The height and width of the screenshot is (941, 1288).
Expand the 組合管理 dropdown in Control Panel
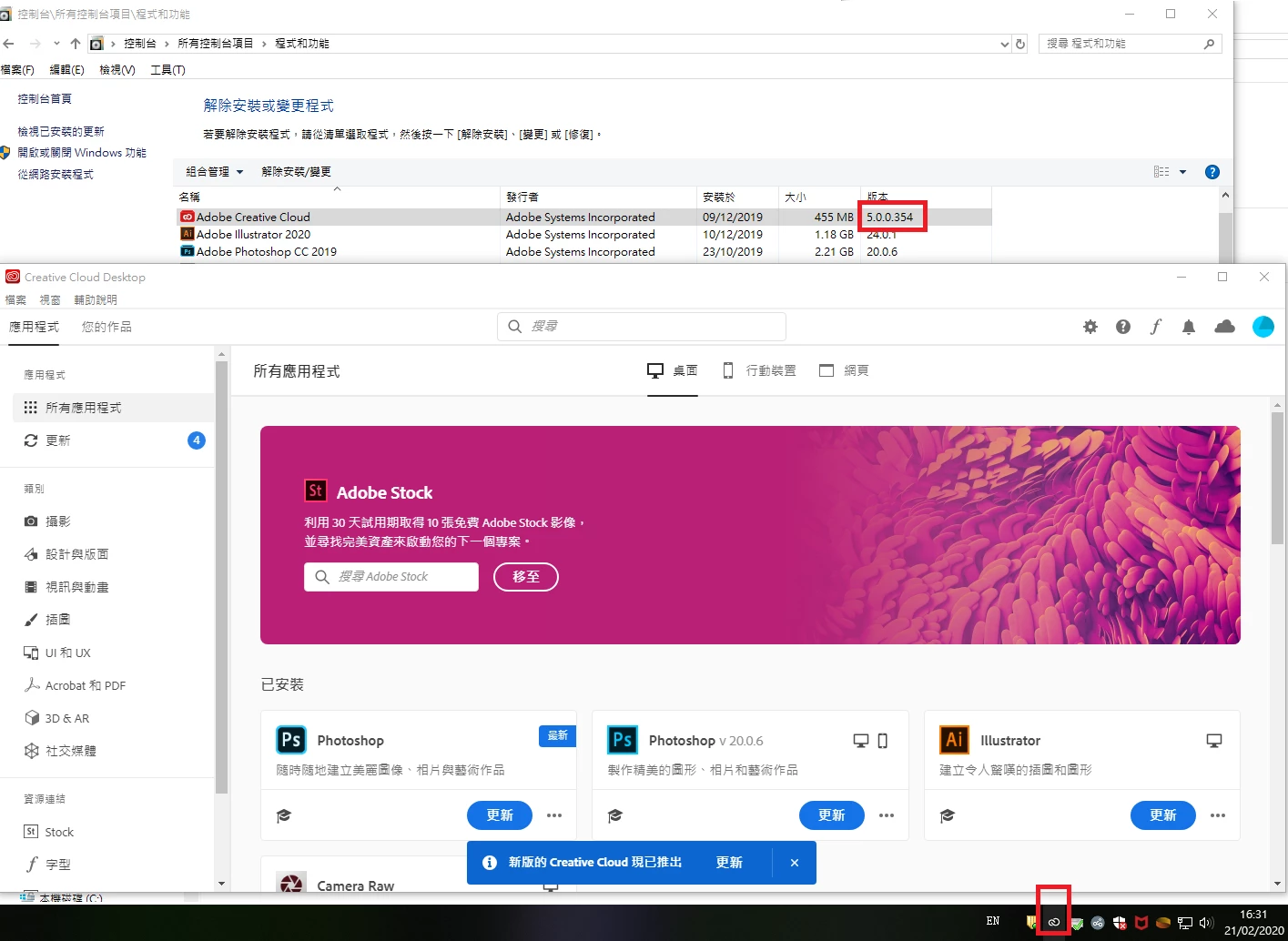215,172
